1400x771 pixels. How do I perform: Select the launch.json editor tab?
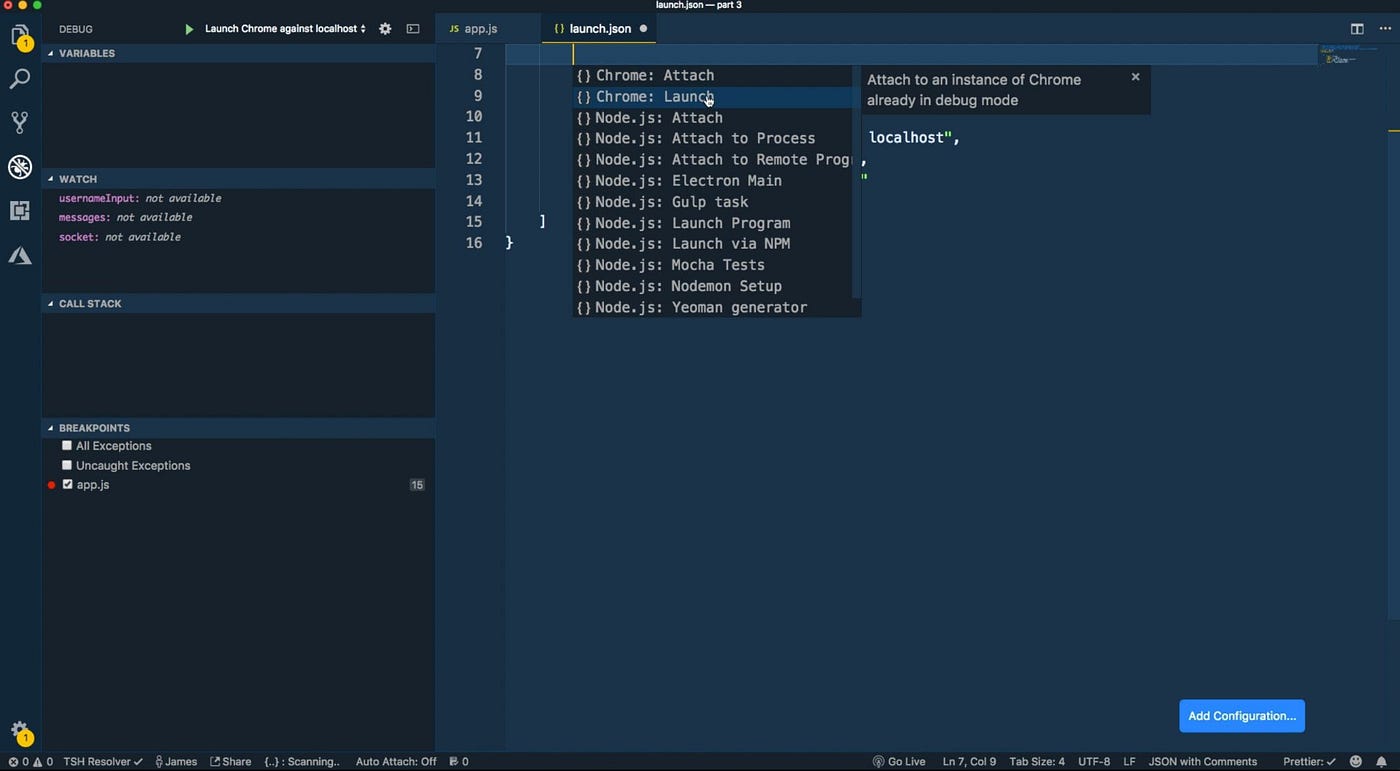(x=600, y=29)
